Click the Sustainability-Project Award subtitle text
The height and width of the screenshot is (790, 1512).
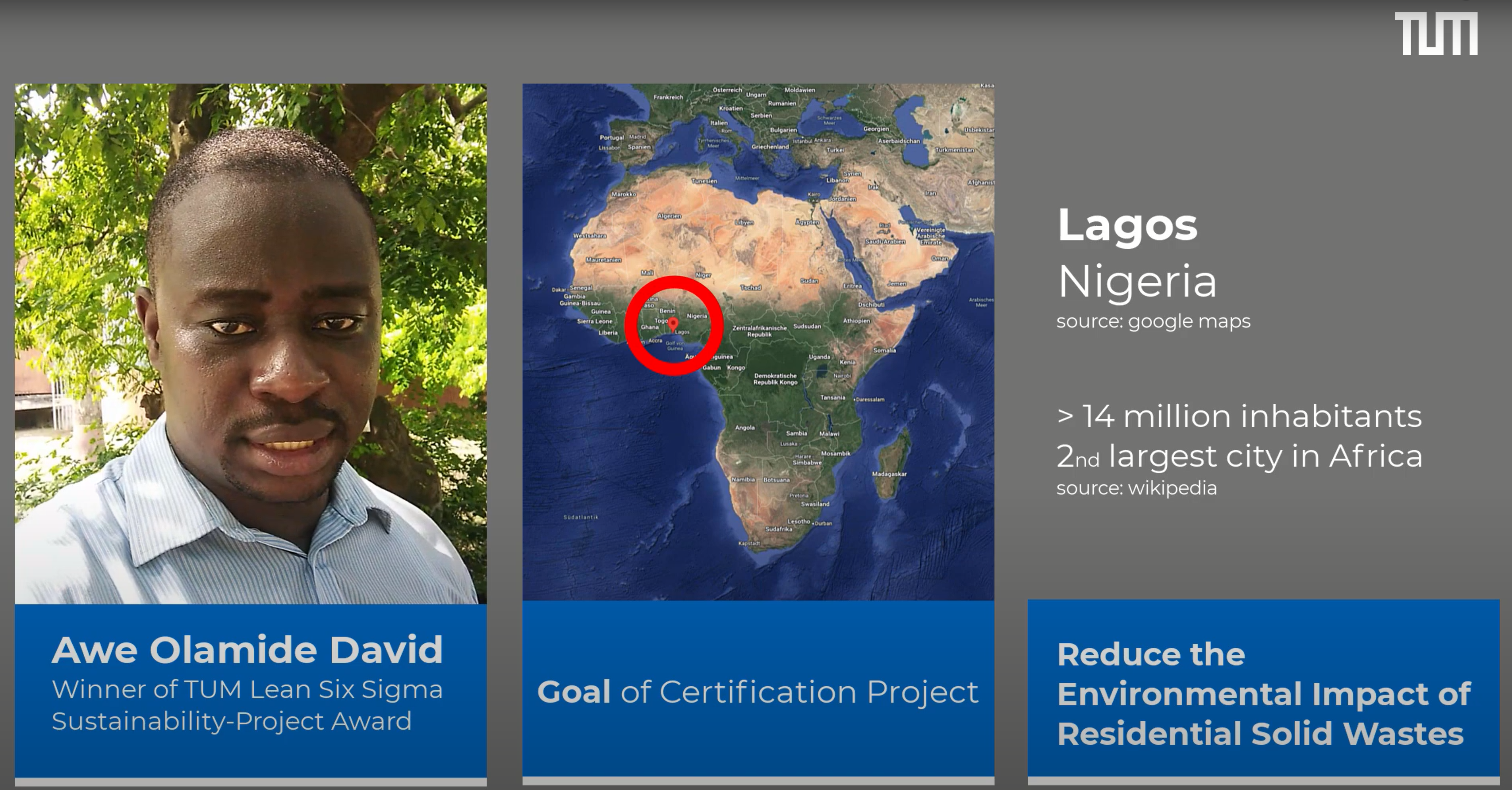click(231, 721)
